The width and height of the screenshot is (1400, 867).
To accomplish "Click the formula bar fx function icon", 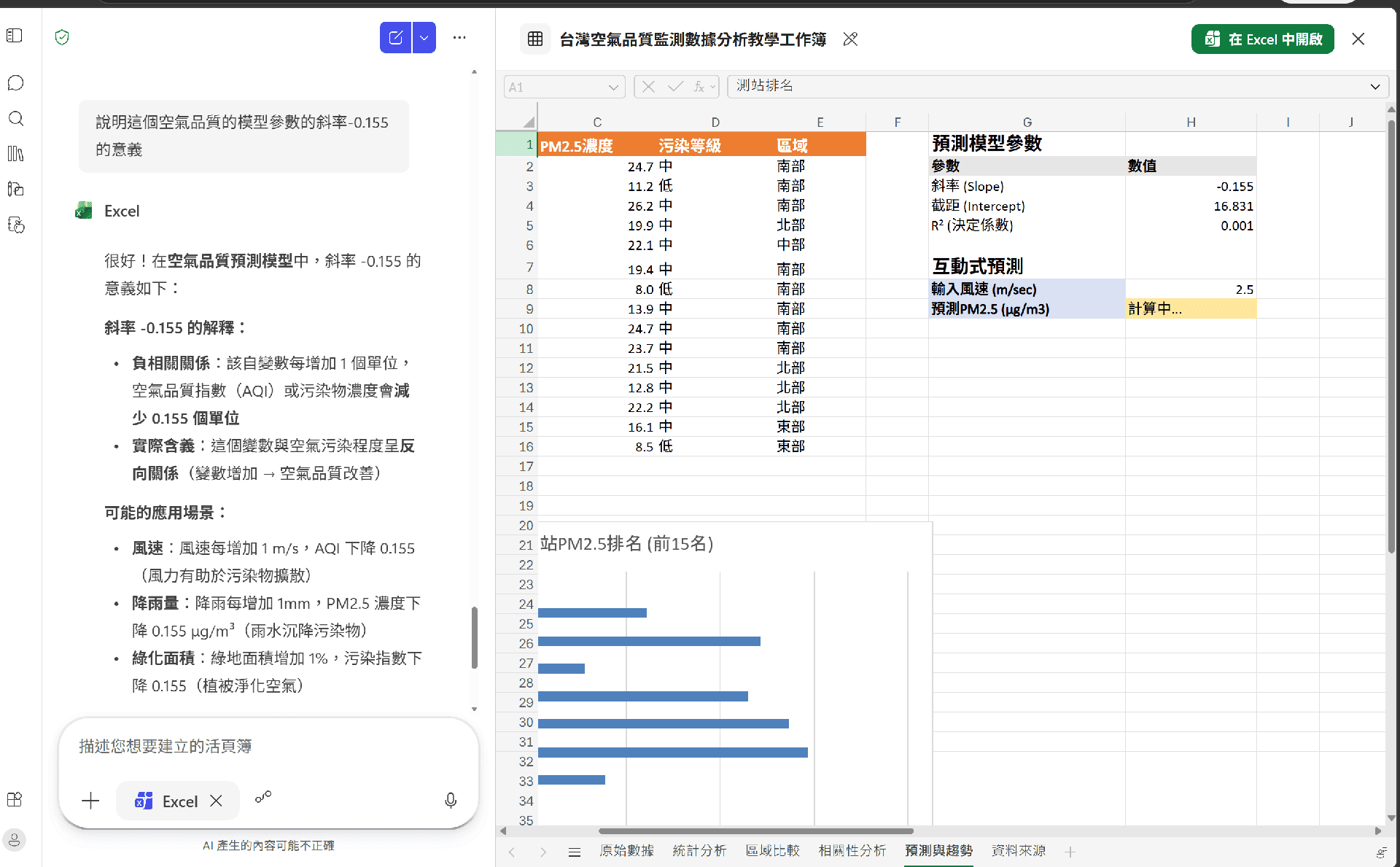I will pyautogui.click(x=699, y=87).
